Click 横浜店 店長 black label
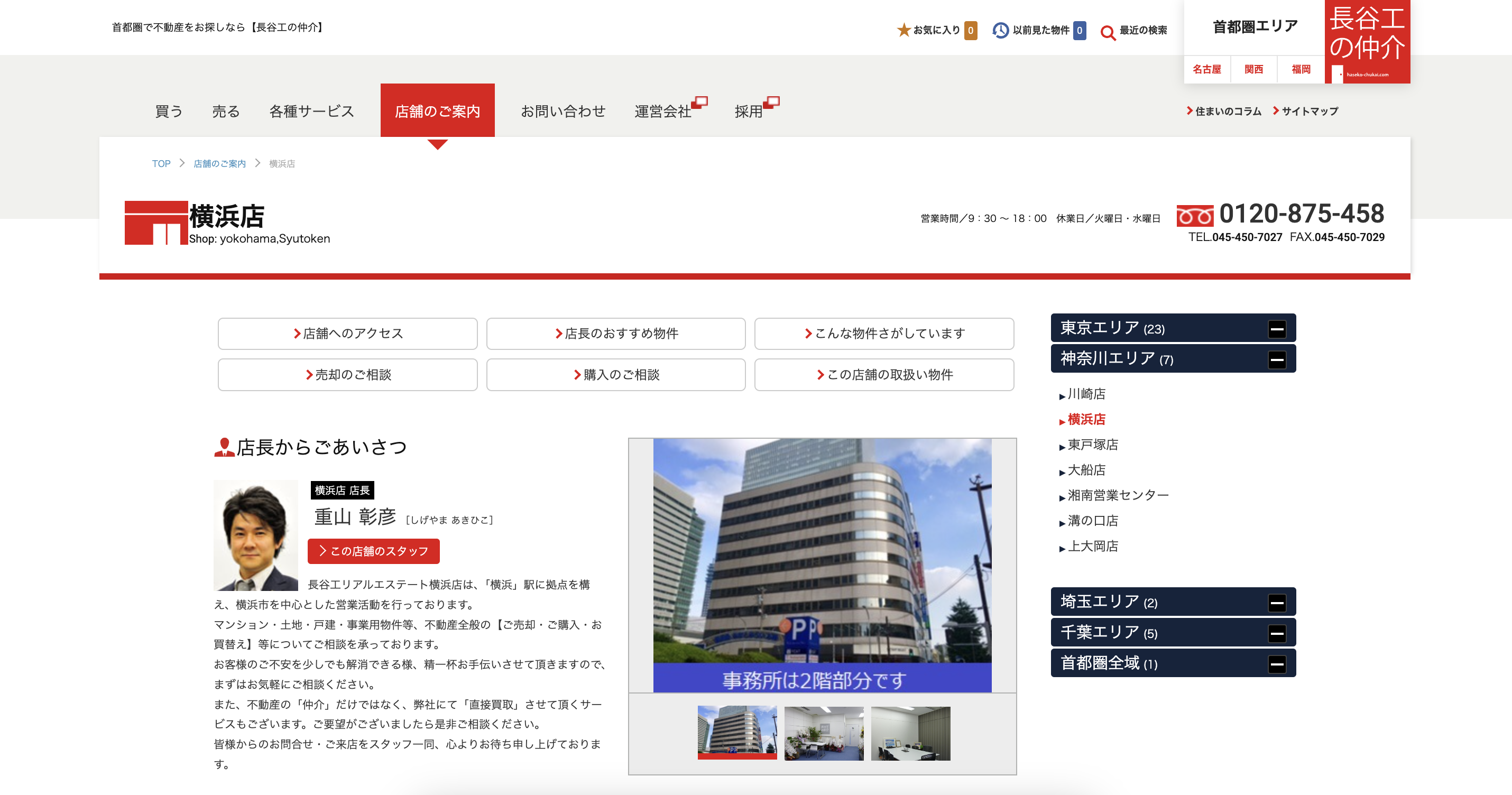The width and height of the screenshot is (1512, 795). [x=342, y=490]
